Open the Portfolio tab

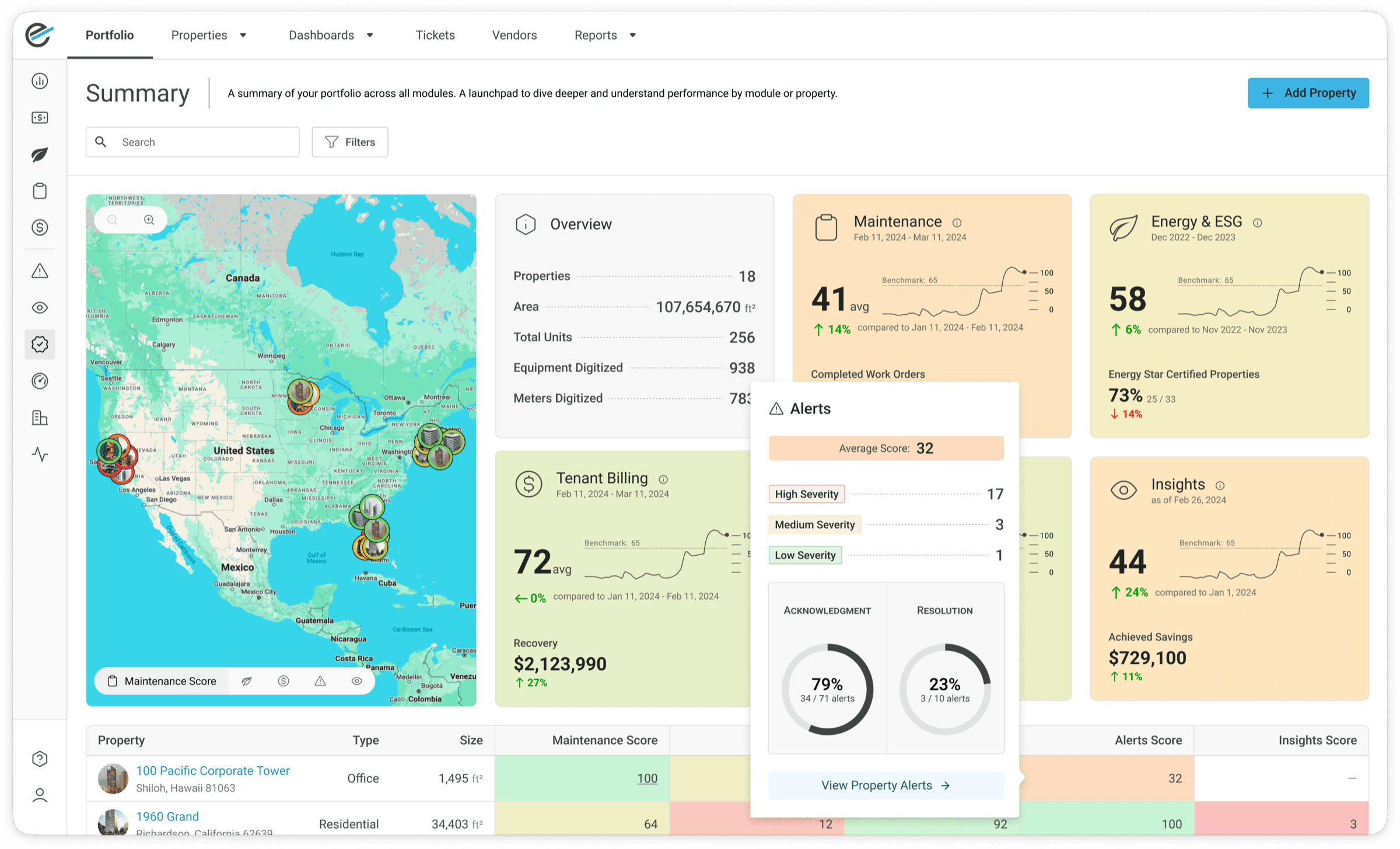110,35
